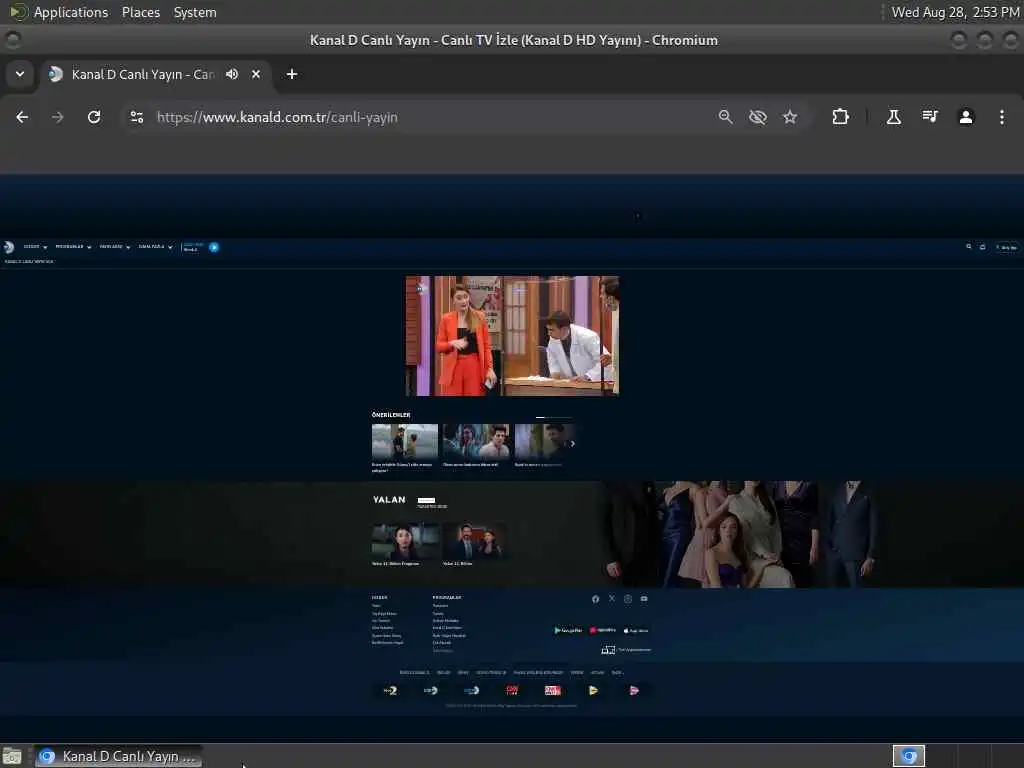The image size is (1024, 768).
Task: Click the zoom magnifier in address bar
Action: [725, 117]
